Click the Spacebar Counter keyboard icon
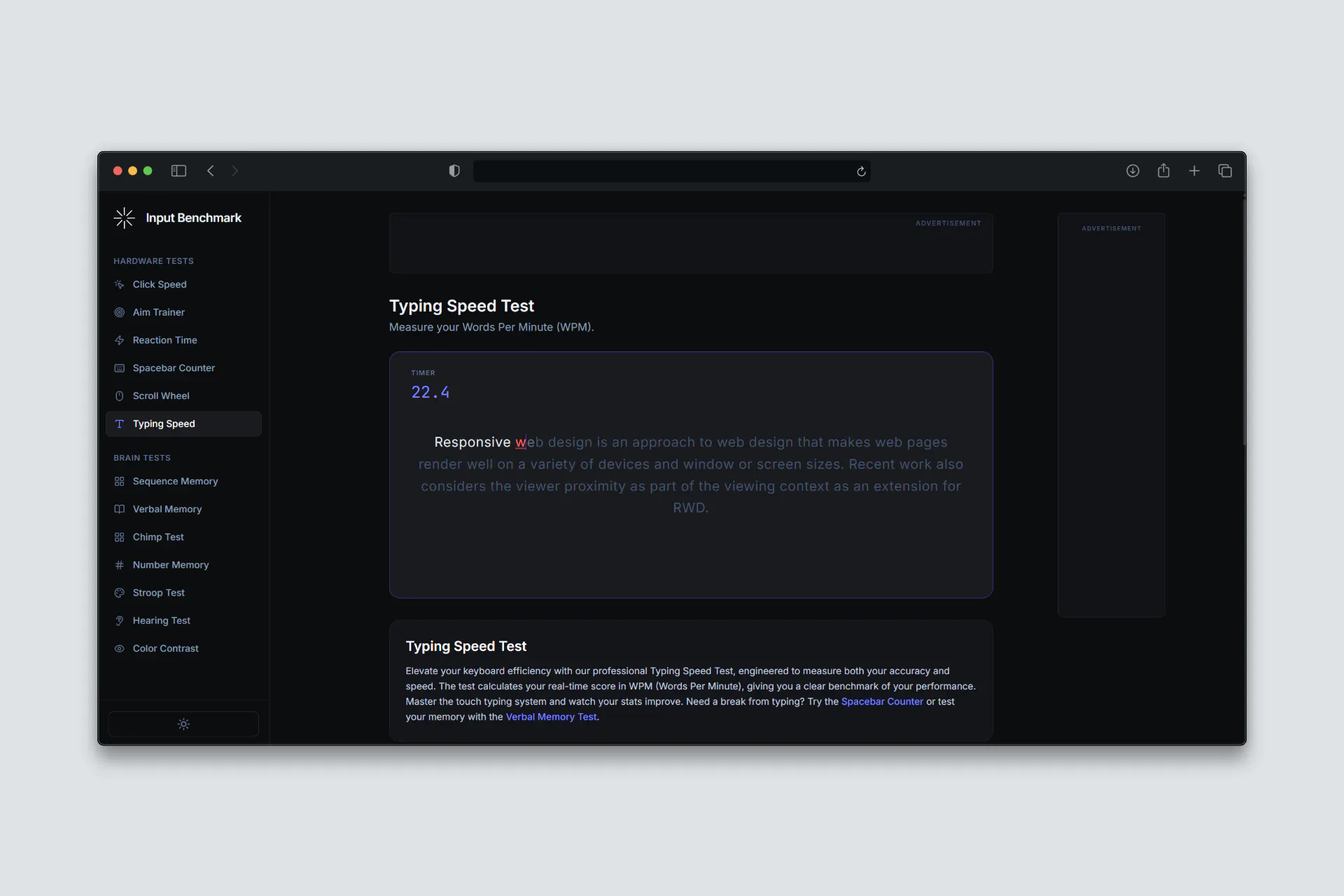The image size is (1344, 896). click(x=120, y=368)
